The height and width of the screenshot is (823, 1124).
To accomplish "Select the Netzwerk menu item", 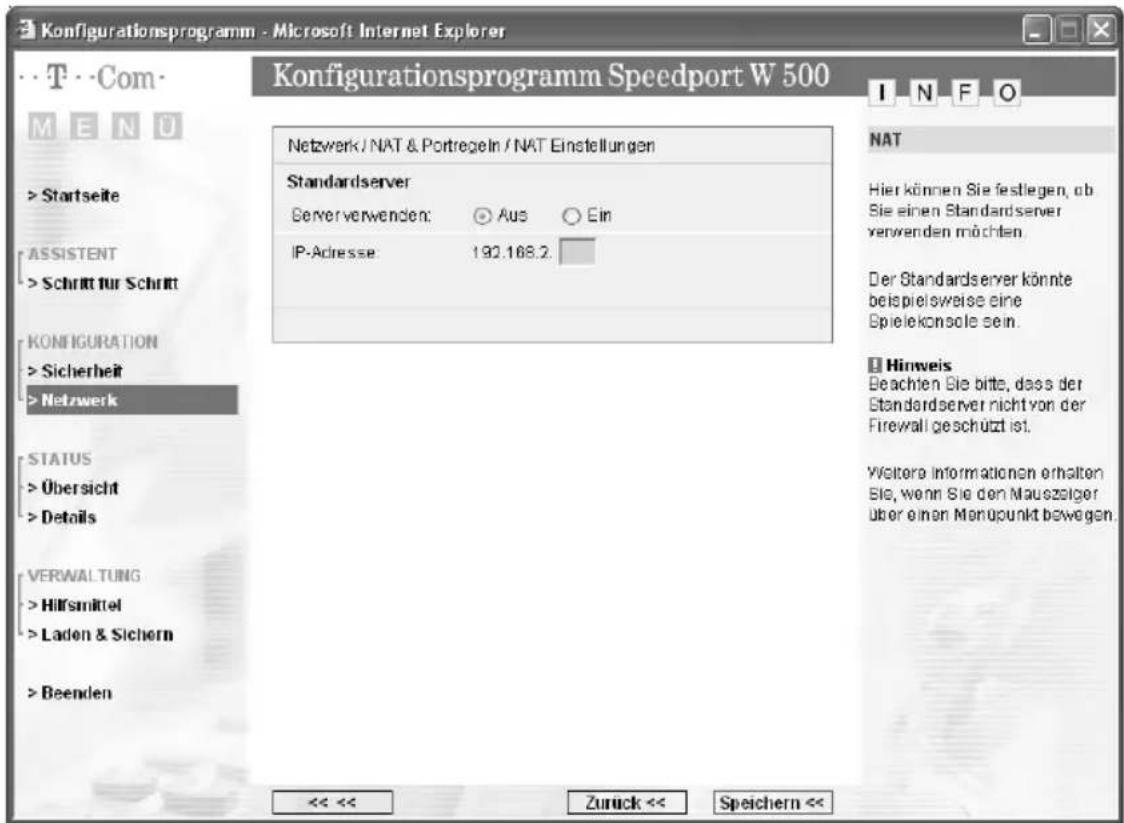I will pyautogui.click(x=132, y=400).
